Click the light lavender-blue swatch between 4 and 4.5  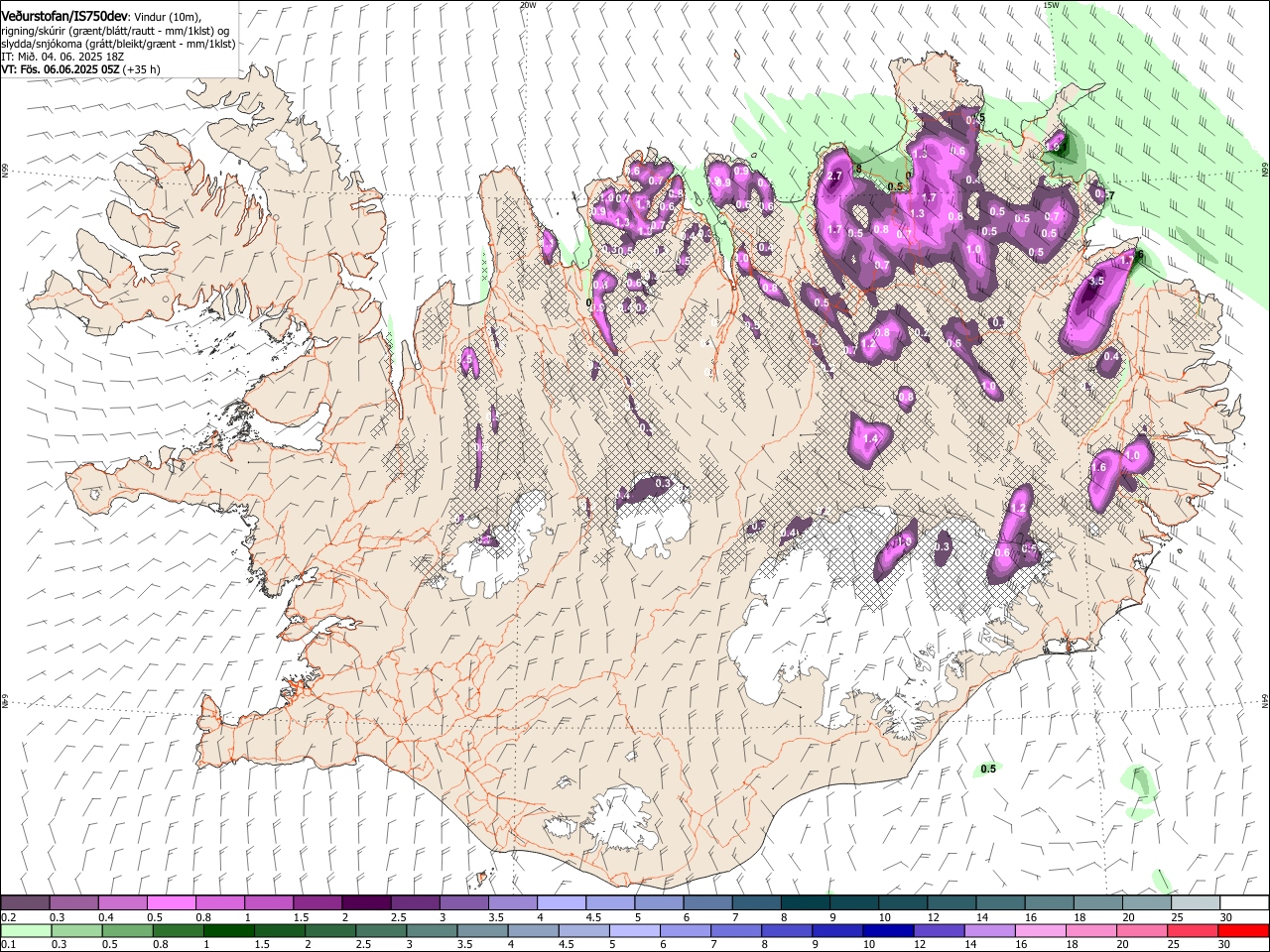click(x=560, y=903)
